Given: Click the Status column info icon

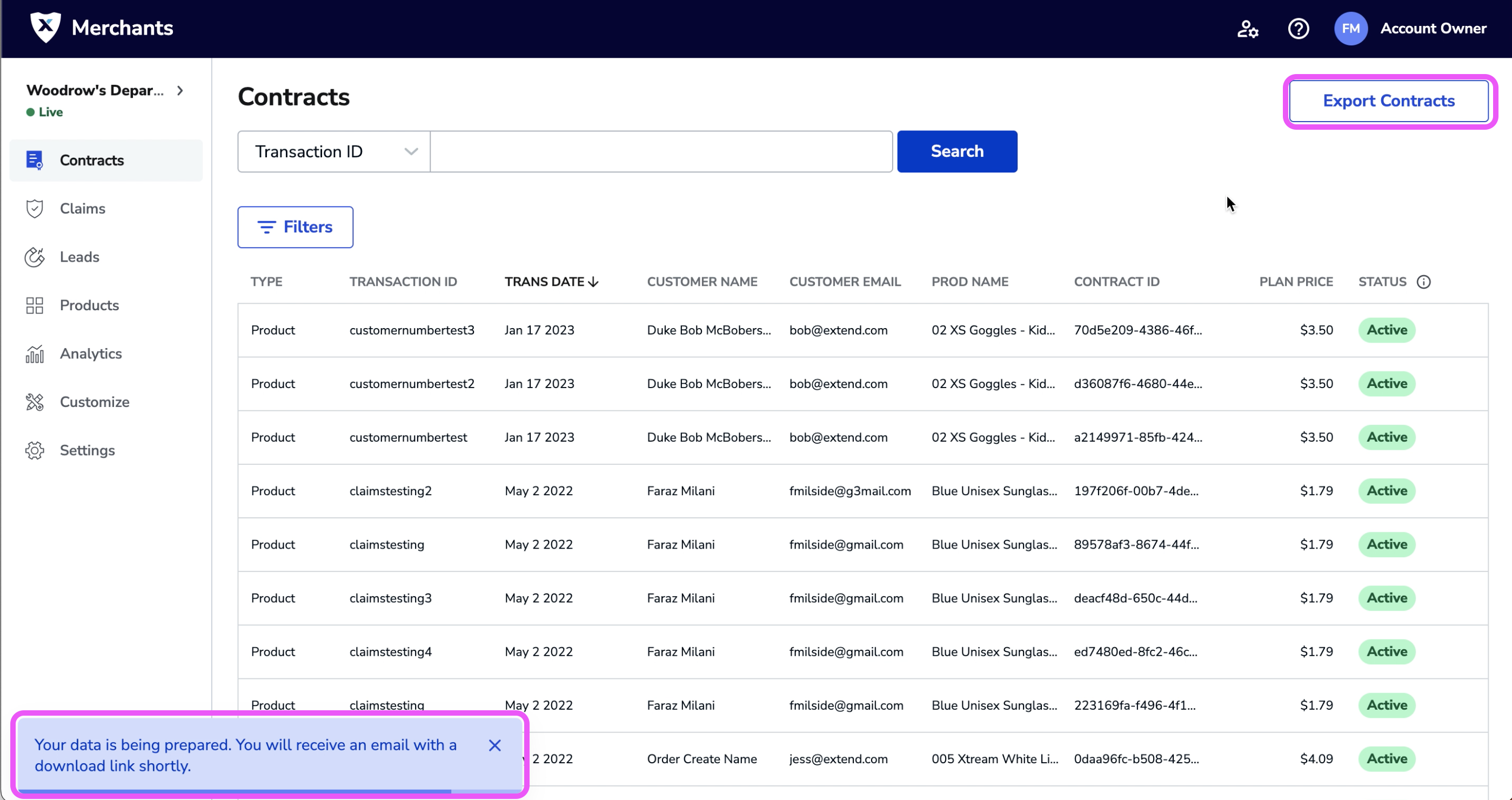Looking at the screenshot, I should coord(1423,282).
